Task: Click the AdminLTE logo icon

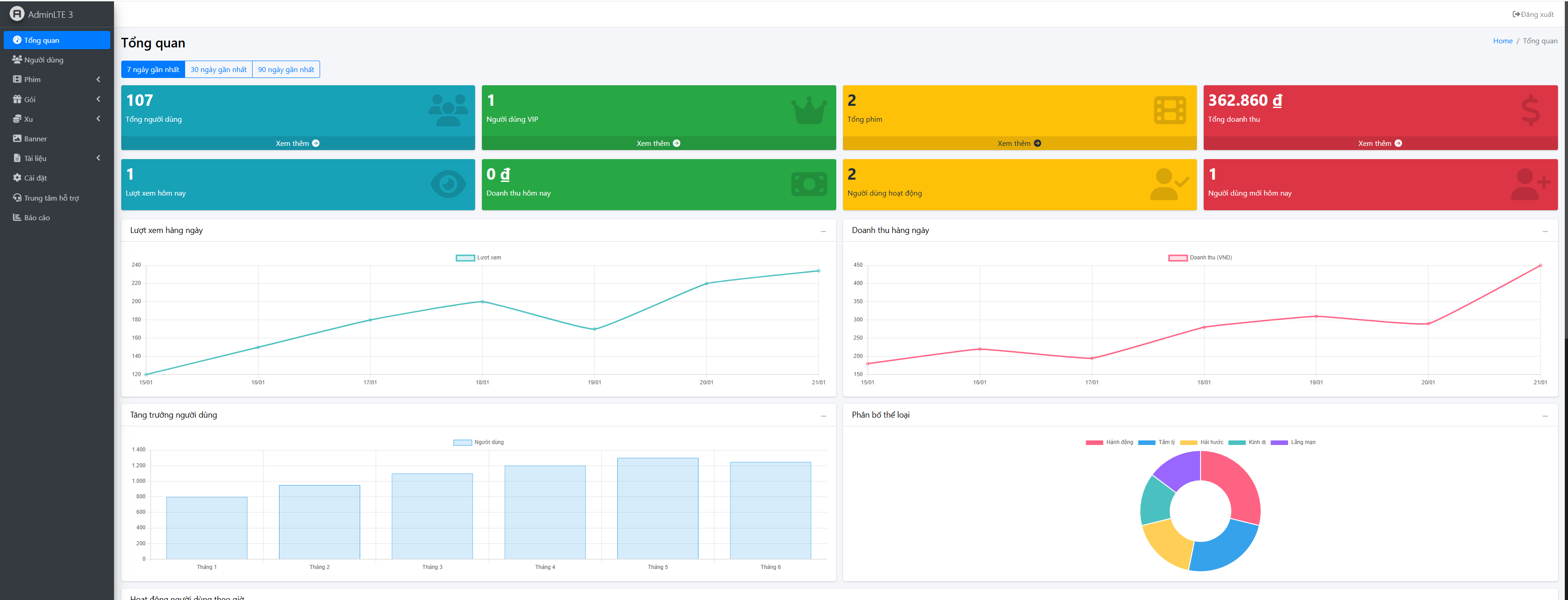Action: 17,13
